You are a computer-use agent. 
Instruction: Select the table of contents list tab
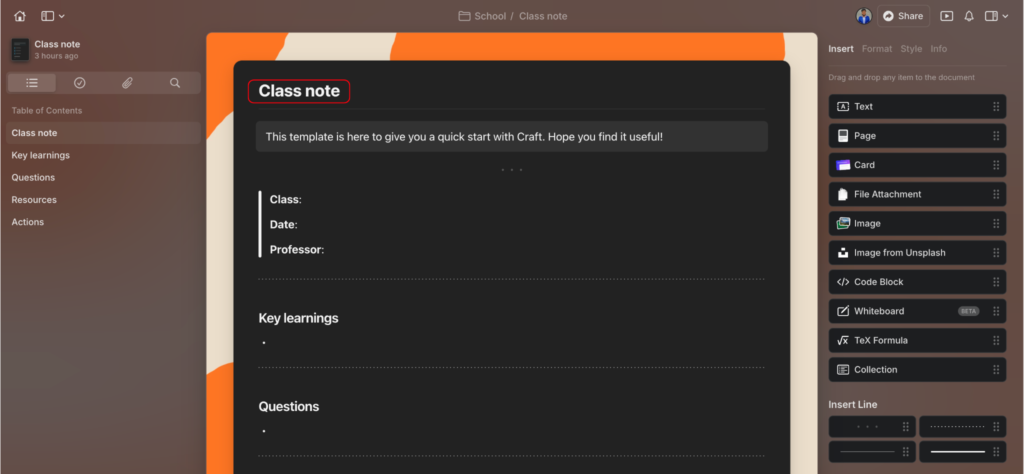(32, 83)
